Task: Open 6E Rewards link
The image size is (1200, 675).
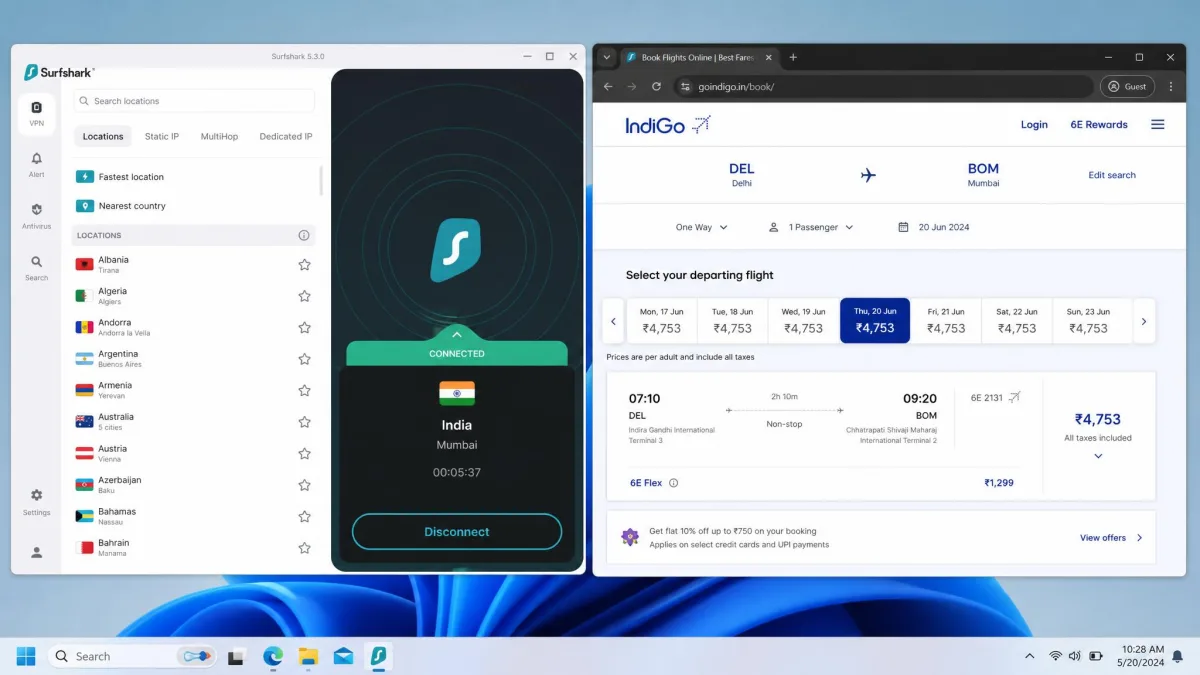Action: coord(1099,125)
